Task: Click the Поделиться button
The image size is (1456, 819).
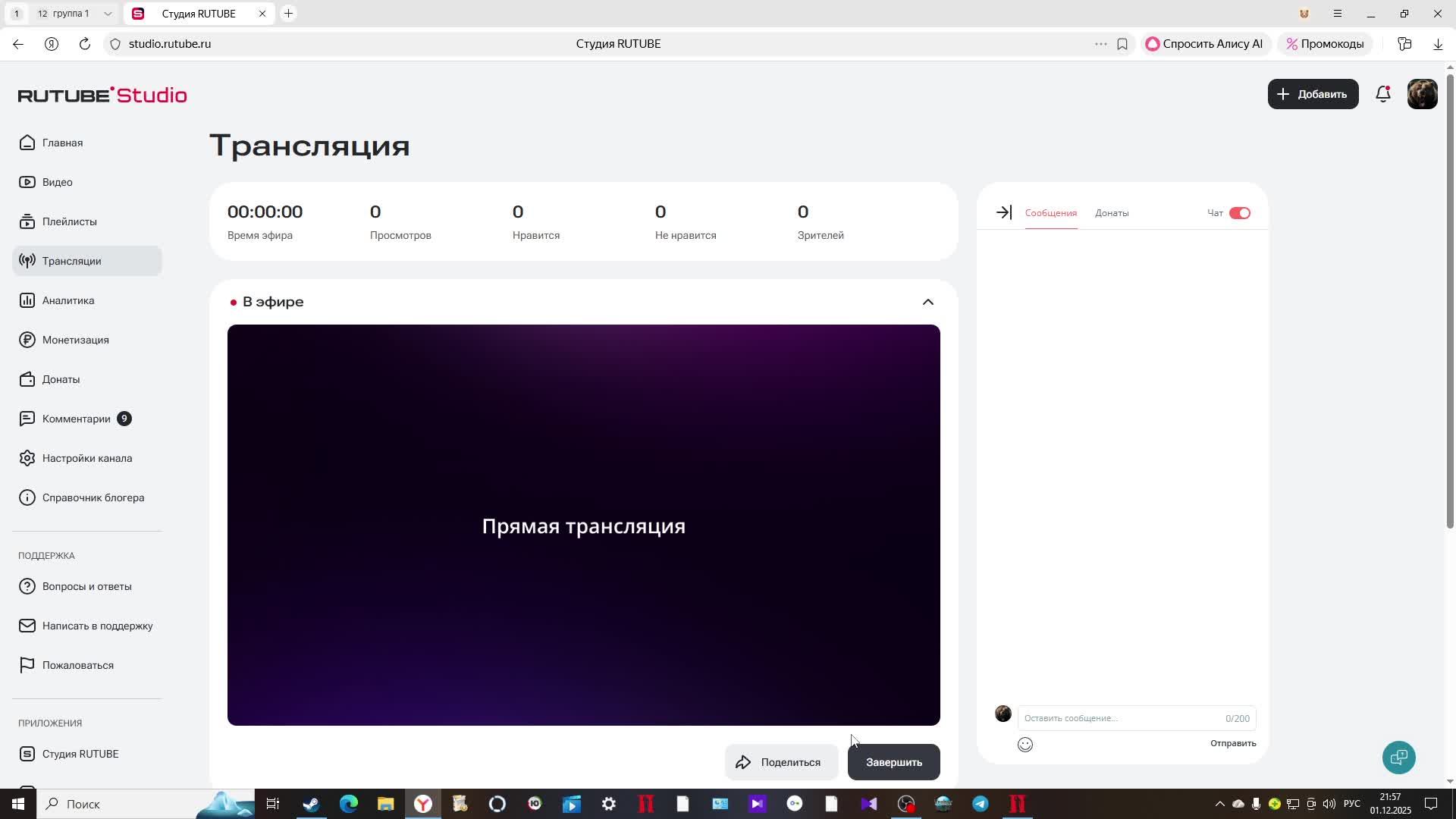Action: (781, 762)
